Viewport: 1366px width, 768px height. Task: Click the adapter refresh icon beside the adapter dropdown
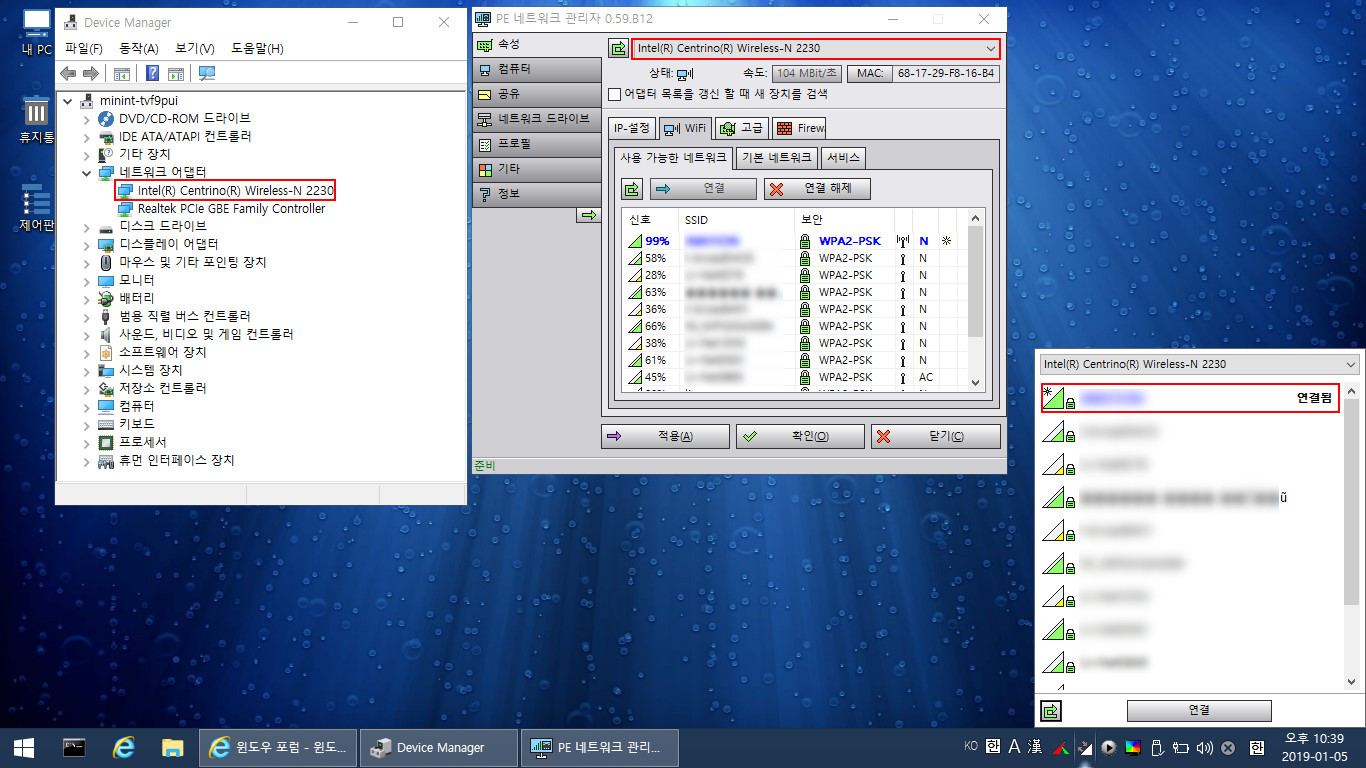(x=619, y=48)
